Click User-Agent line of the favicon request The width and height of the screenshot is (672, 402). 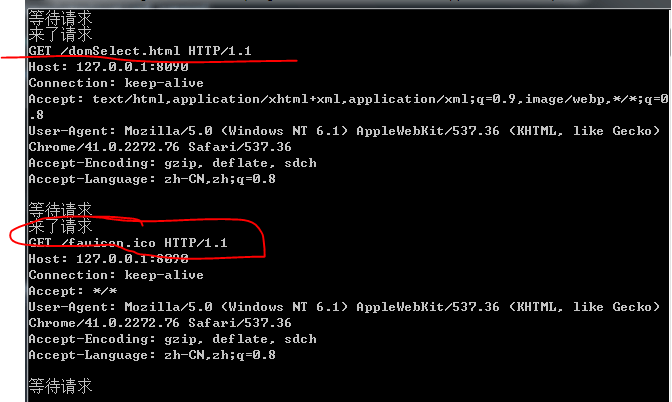[345, 307]
